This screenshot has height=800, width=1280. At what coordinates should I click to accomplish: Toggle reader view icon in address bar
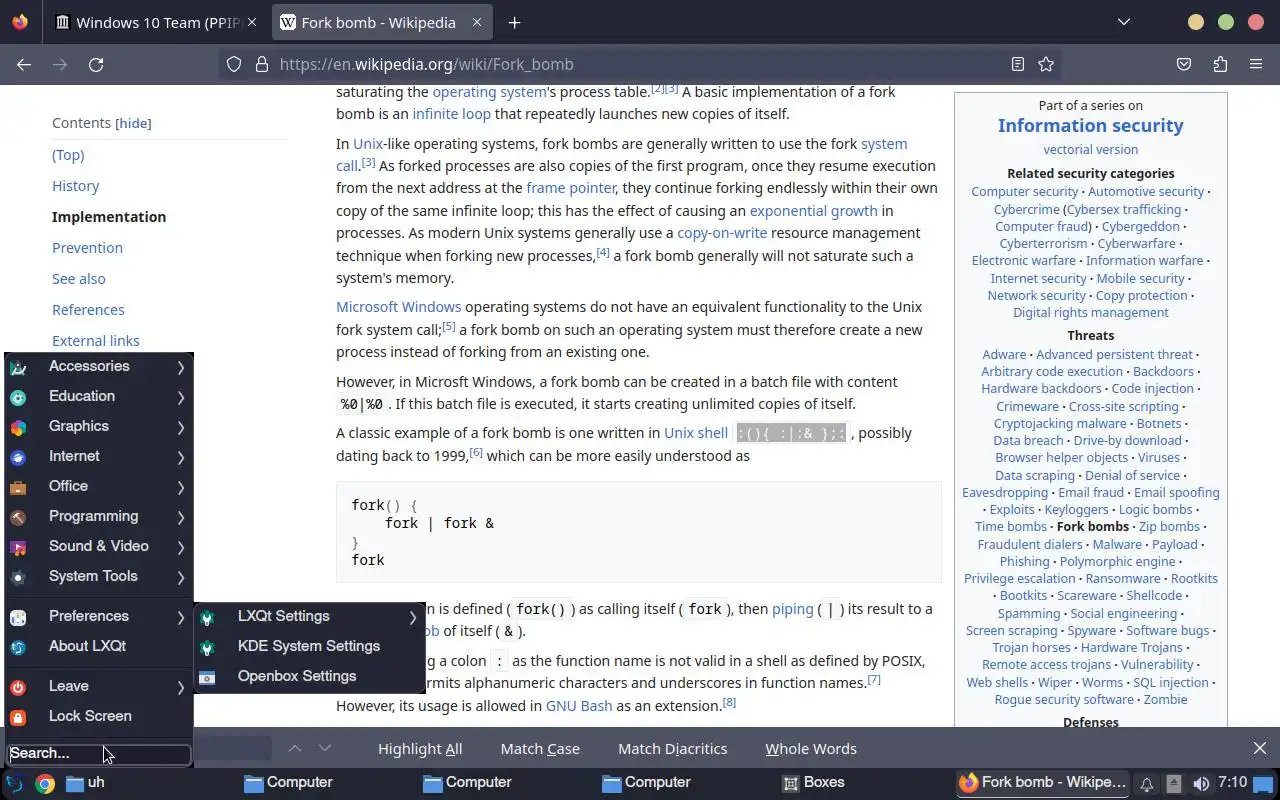coord(1018,64)
